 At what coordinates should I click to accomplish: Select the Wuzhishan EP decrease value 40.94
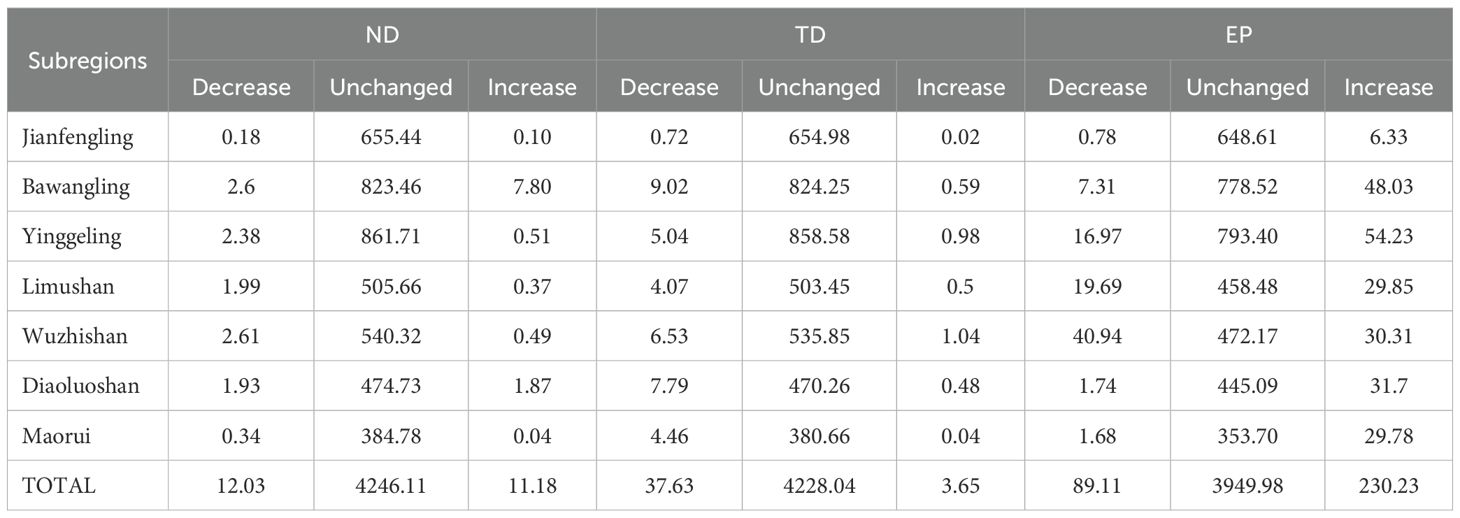(x=1097, y=337)
